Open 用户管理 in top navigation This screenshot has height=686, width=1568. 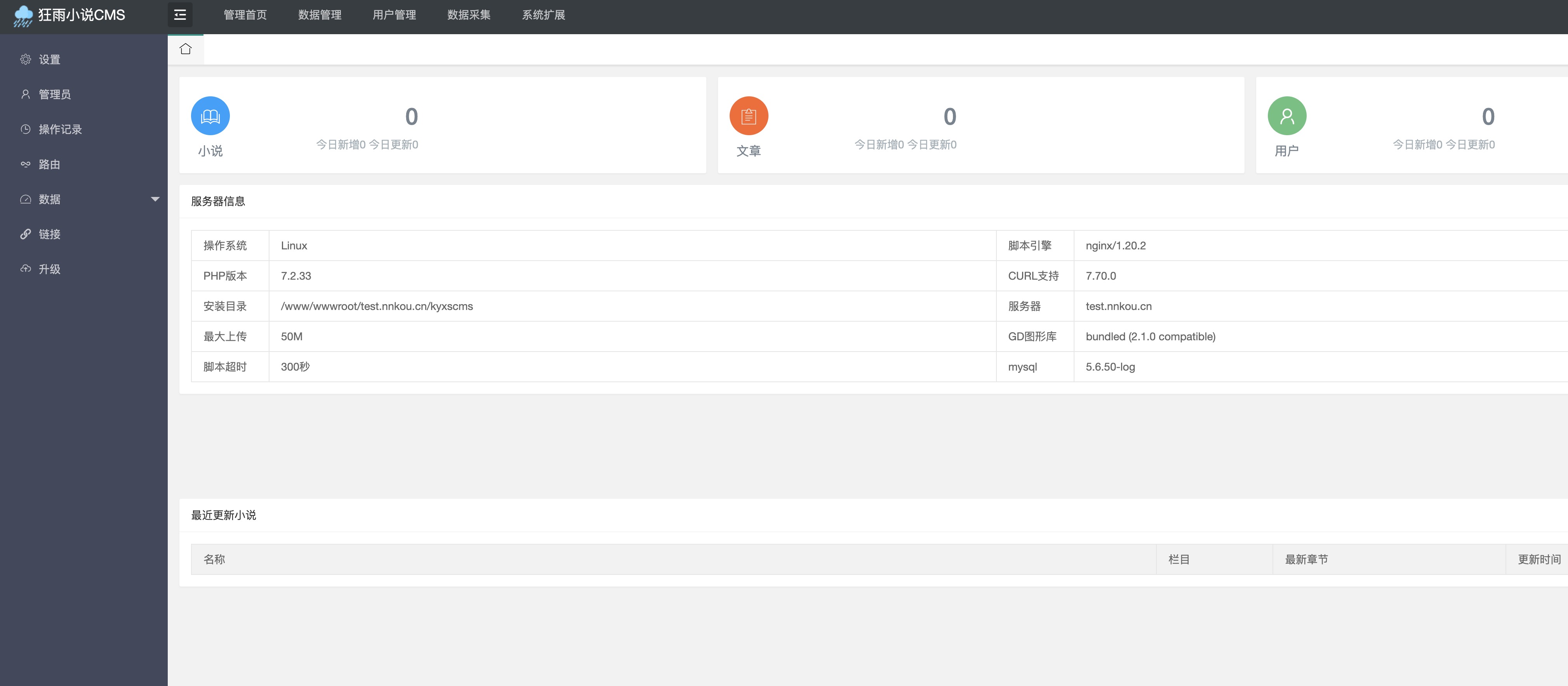(394, 15)
